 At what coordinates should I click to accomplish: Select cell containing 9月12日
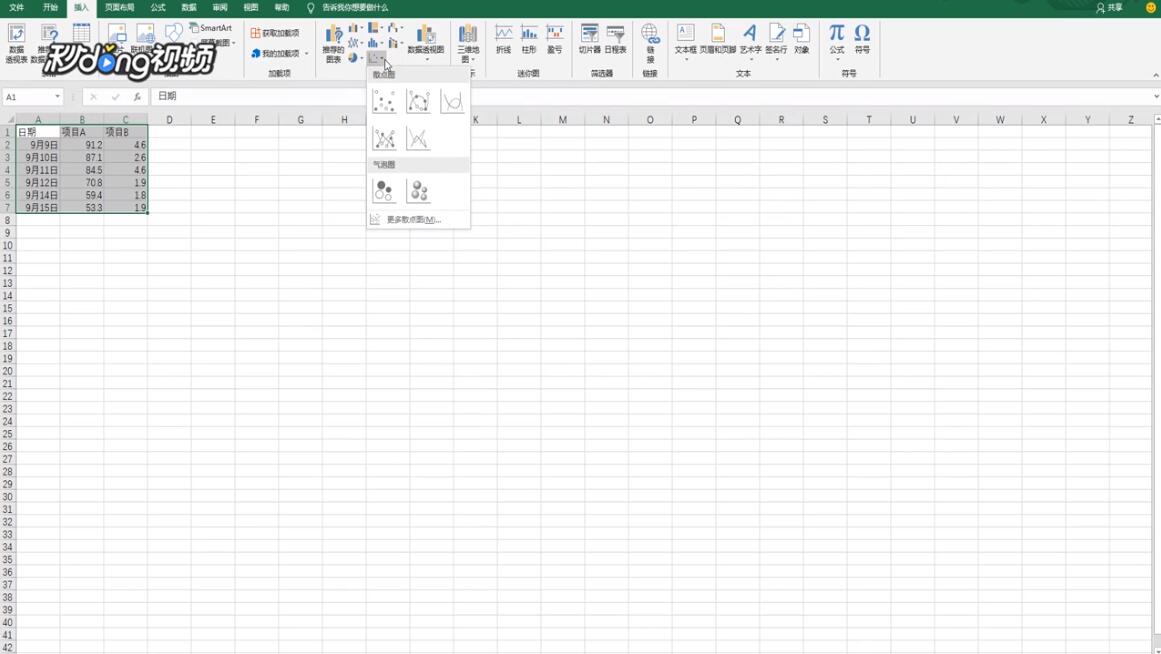click(x=38, y=182)
